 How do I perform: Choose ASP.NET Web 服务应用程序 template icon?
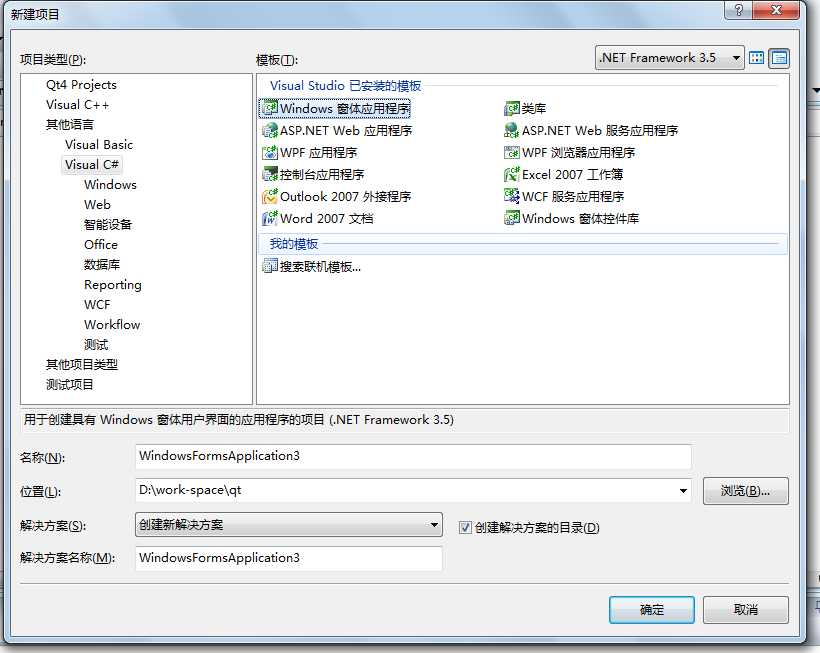click(511, 130)
